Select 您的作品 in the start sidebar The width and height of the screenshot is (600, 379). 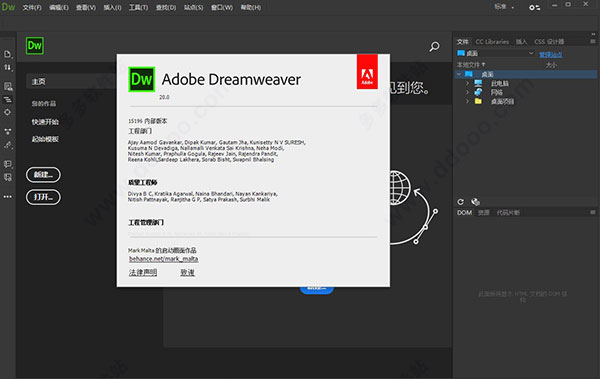(44, 103)
